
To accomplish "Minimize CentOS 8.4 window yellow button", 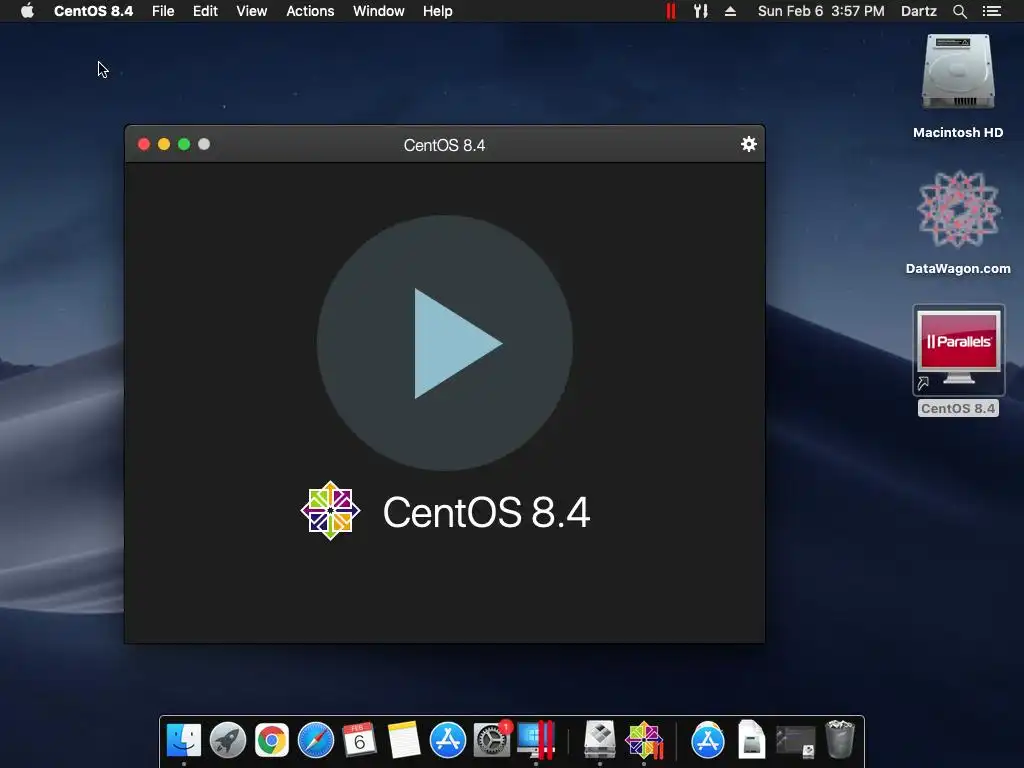I will tap(164, 144).
